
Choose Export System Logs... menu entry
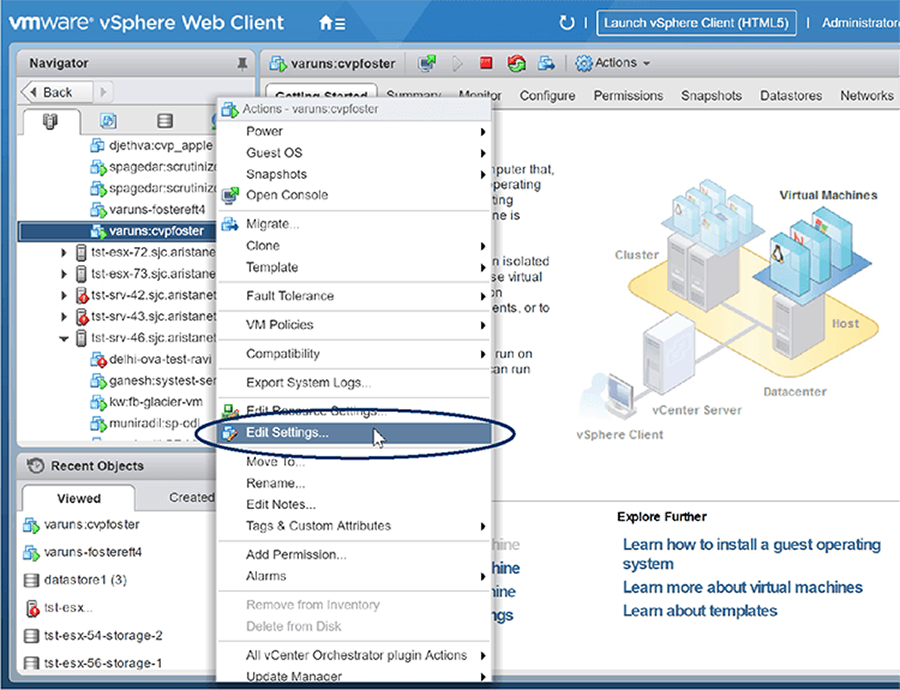click(354, 383)
